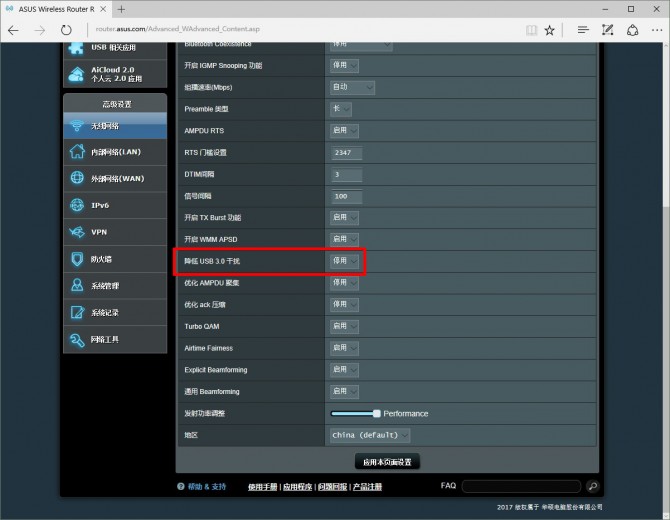Open the 产品注册 product registration link

[x=367, y=487]
